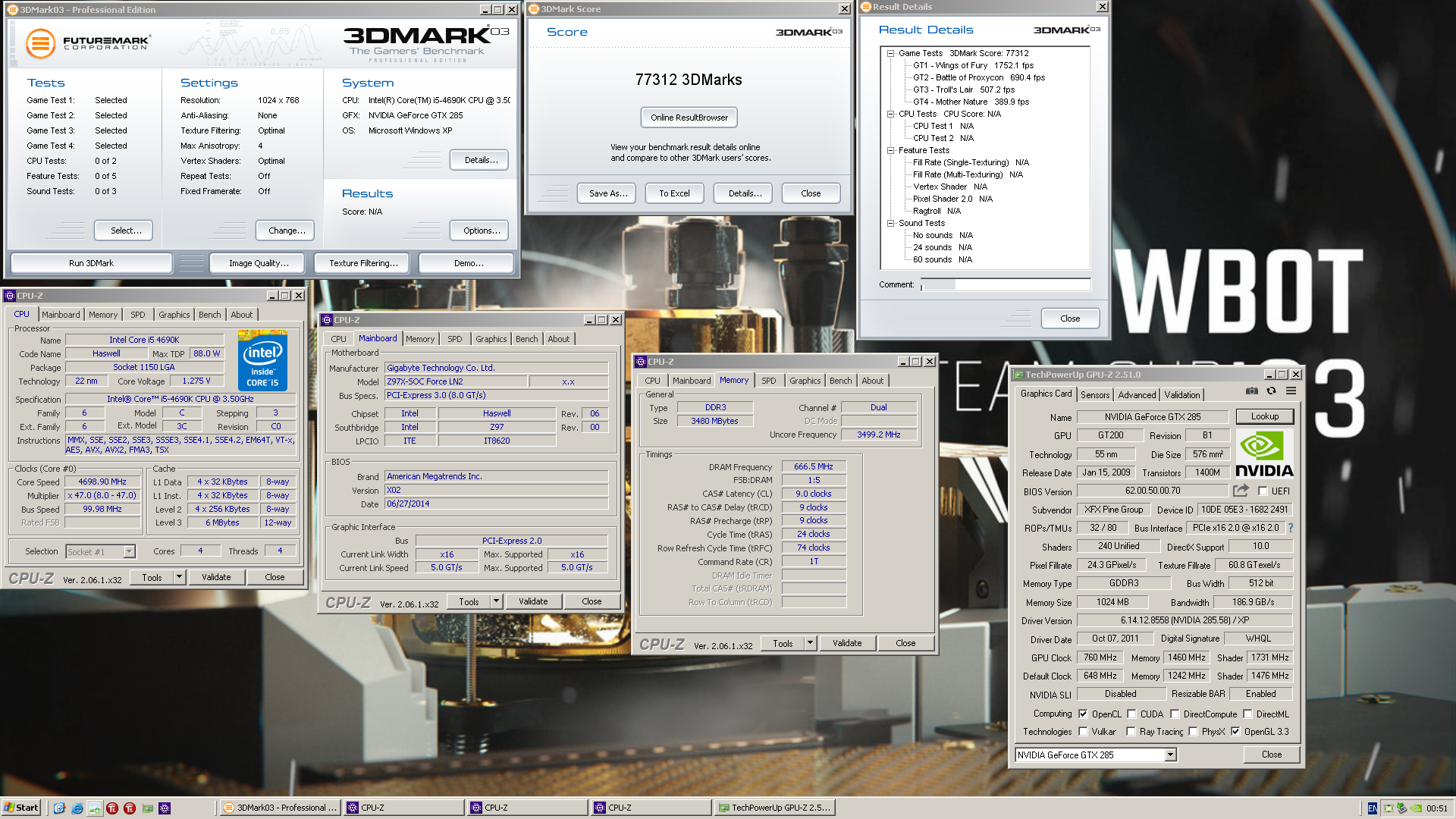The width and height of the screenshot is (1456, 819).
Task: Click the Futuremark logo in 3DMark03
Action: 87,43
